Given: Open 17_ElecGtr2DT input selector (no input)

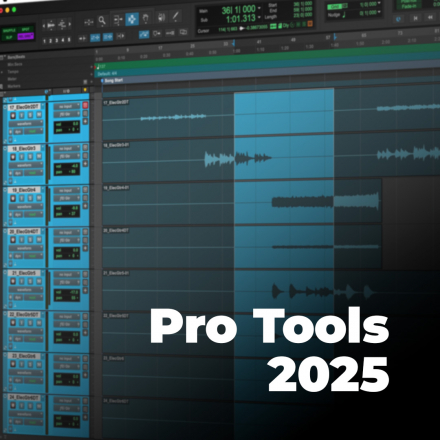Looking at the screenshot, I should 67,106.
